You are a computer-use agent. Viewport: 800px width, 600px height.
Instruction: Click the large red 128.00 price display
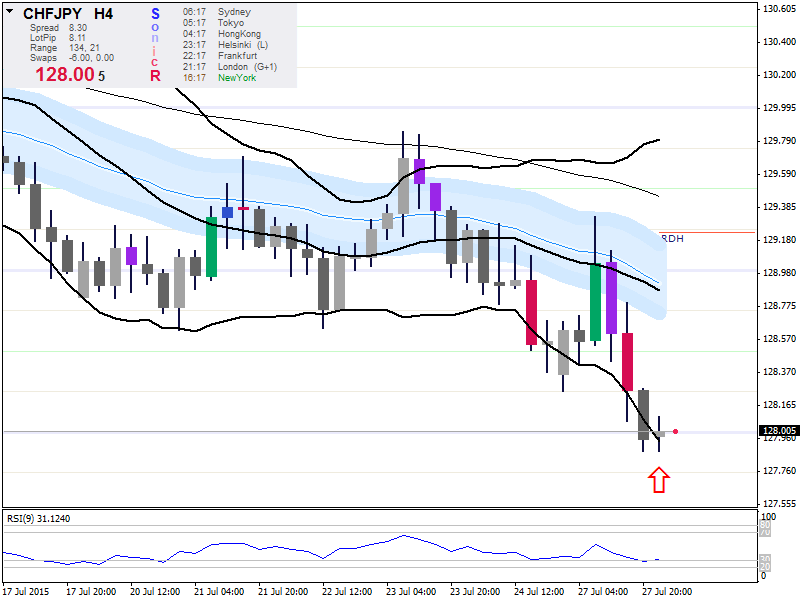click(64, 74)
